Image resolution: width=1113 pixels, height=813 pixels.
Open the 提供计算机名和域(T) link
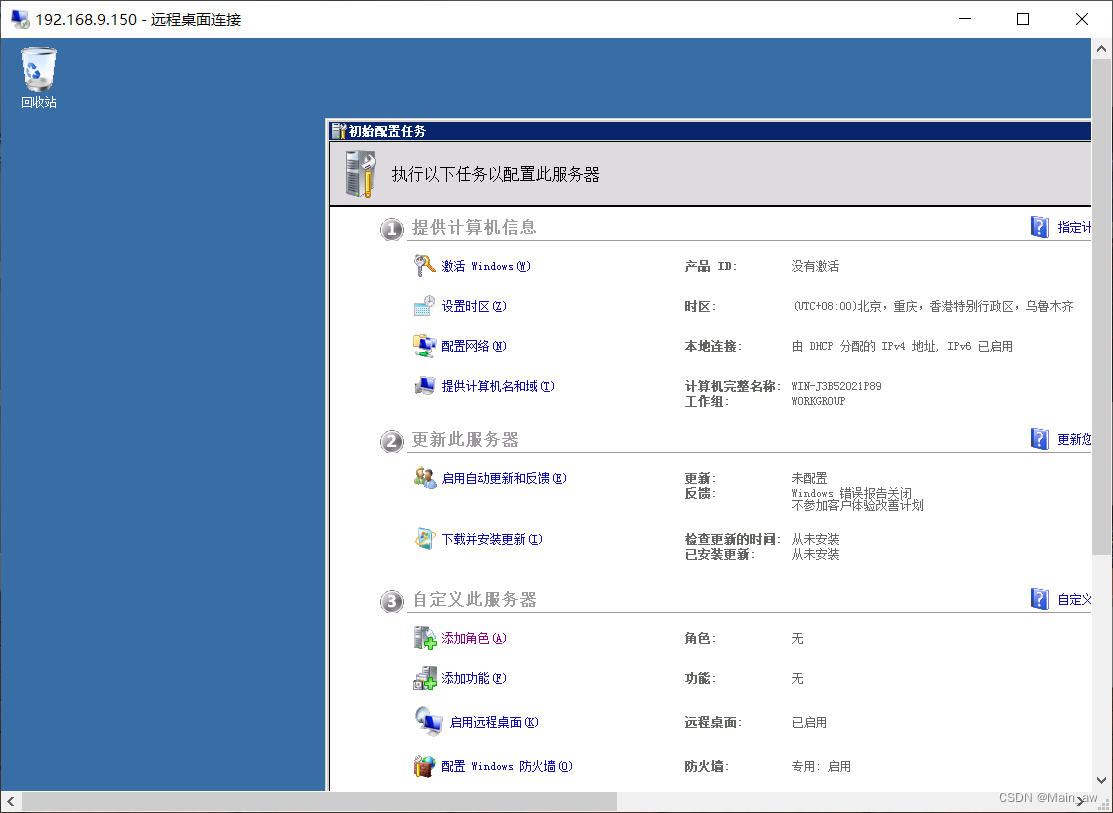pos(498,386)
